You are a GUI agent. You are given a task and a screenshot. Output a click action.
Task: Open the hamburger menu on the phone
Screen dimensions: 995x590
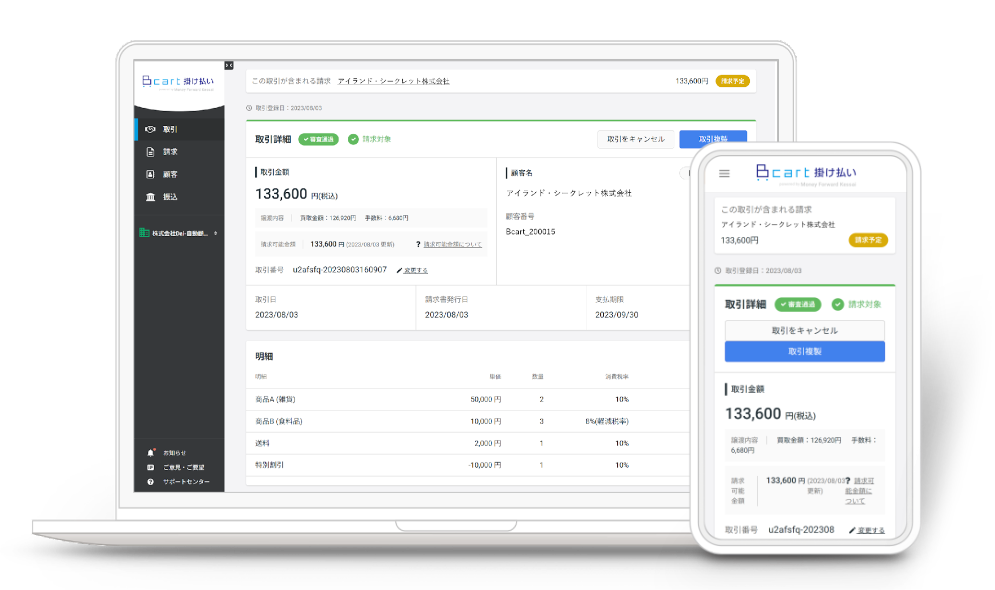point(725,173)
